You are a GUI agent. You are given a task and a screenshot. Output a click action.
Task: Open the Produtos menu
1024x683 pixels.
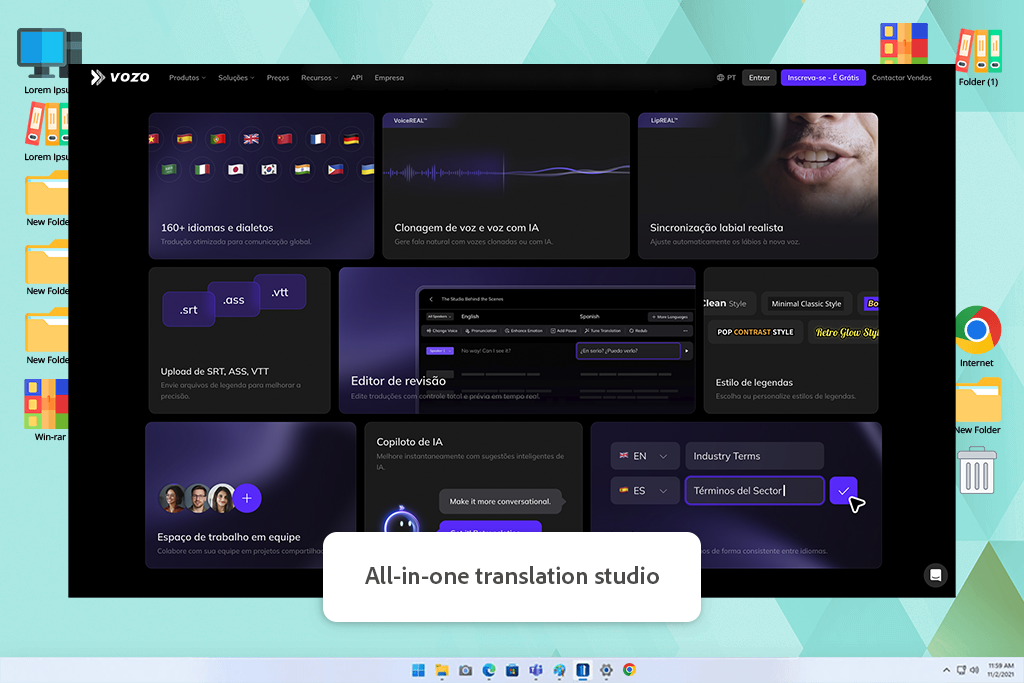pyautogui.click(x=187, y=78)
